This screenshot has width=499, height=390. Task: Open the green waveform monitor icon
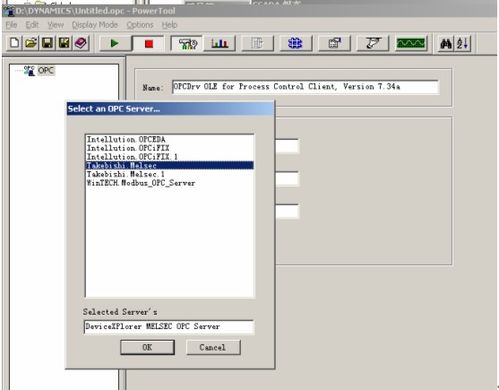pyautogui.click(x=411, y=43)
